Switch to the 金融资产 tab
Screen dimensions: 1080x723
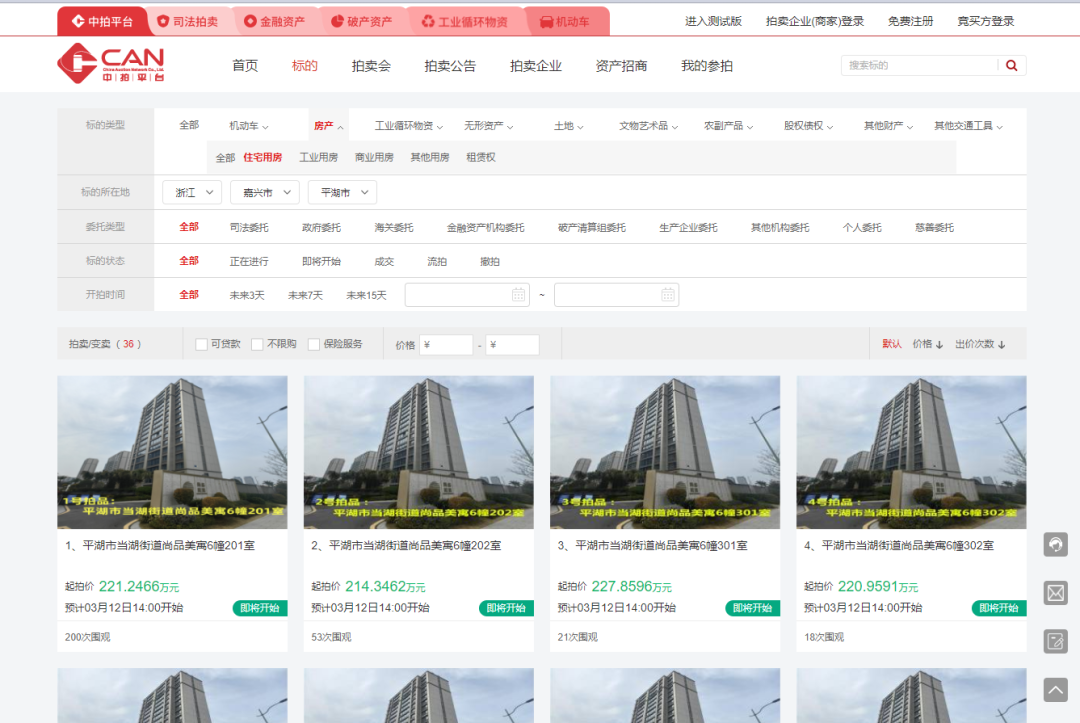275,21
